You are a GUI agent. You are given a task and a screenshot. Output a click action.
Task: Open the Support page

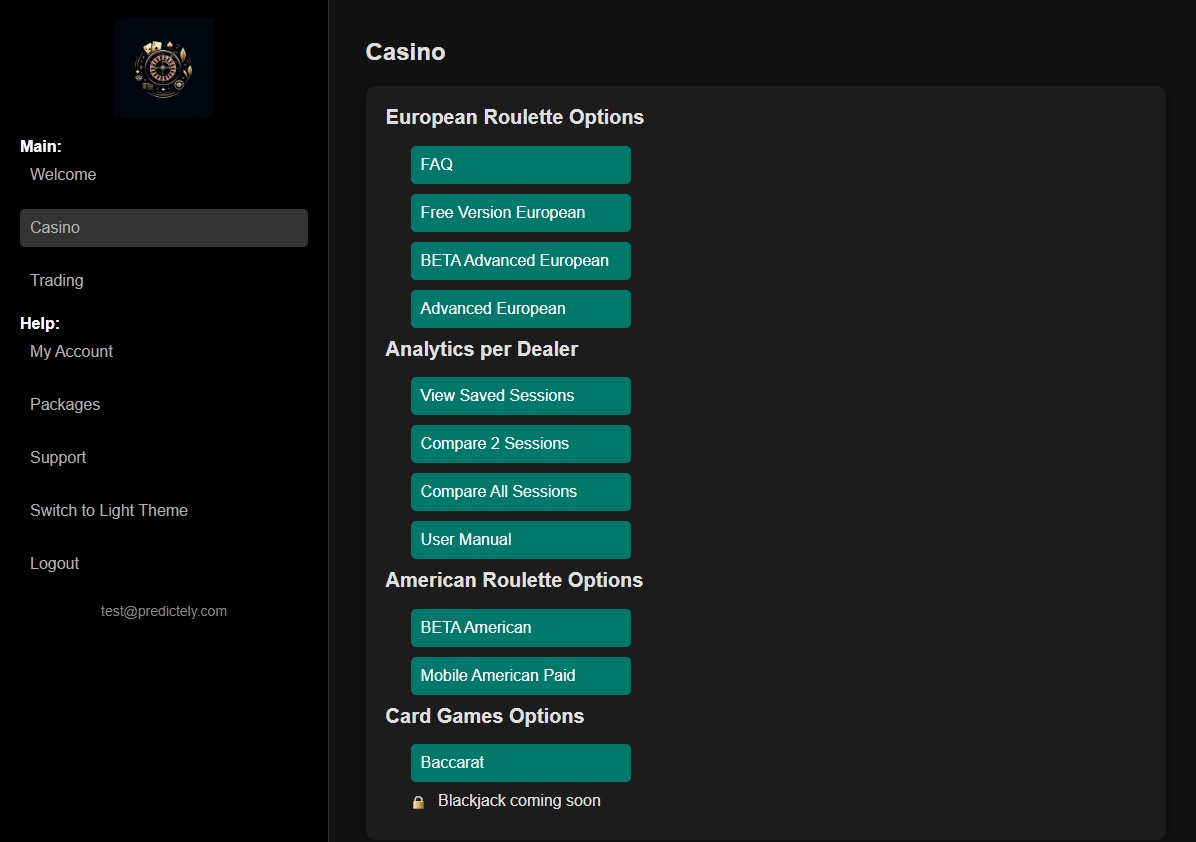tap(58, 457)
